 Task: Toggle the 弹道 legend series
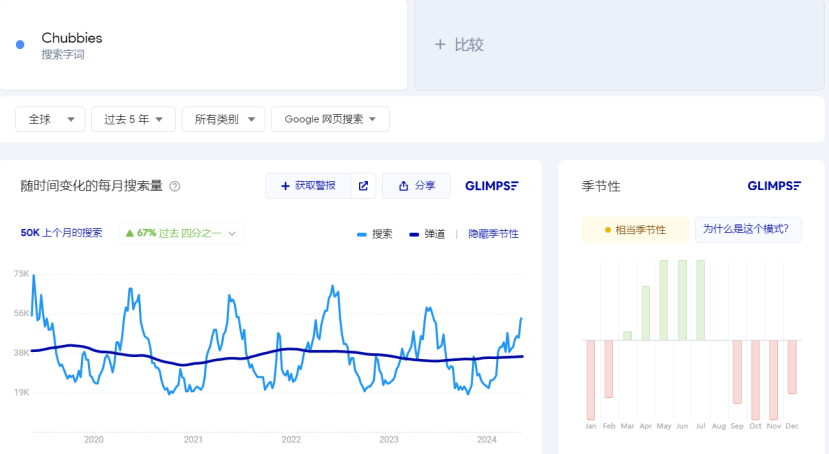click(x=427, y=234)
